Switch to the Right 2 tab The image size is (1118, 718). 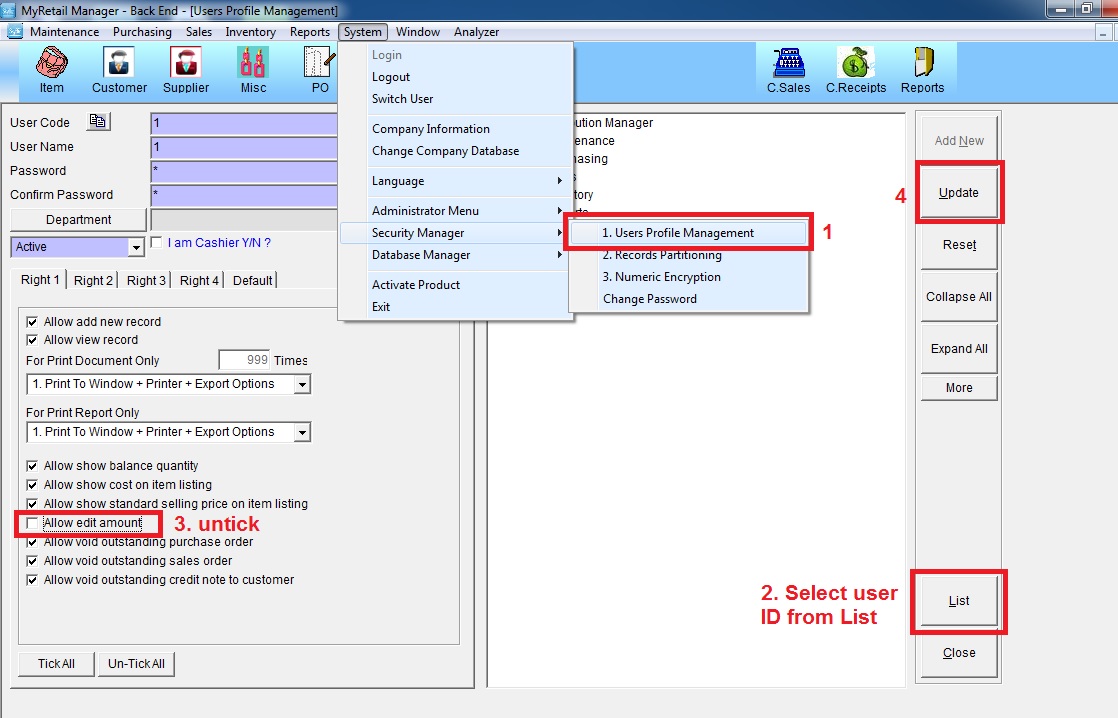[93, 281]
